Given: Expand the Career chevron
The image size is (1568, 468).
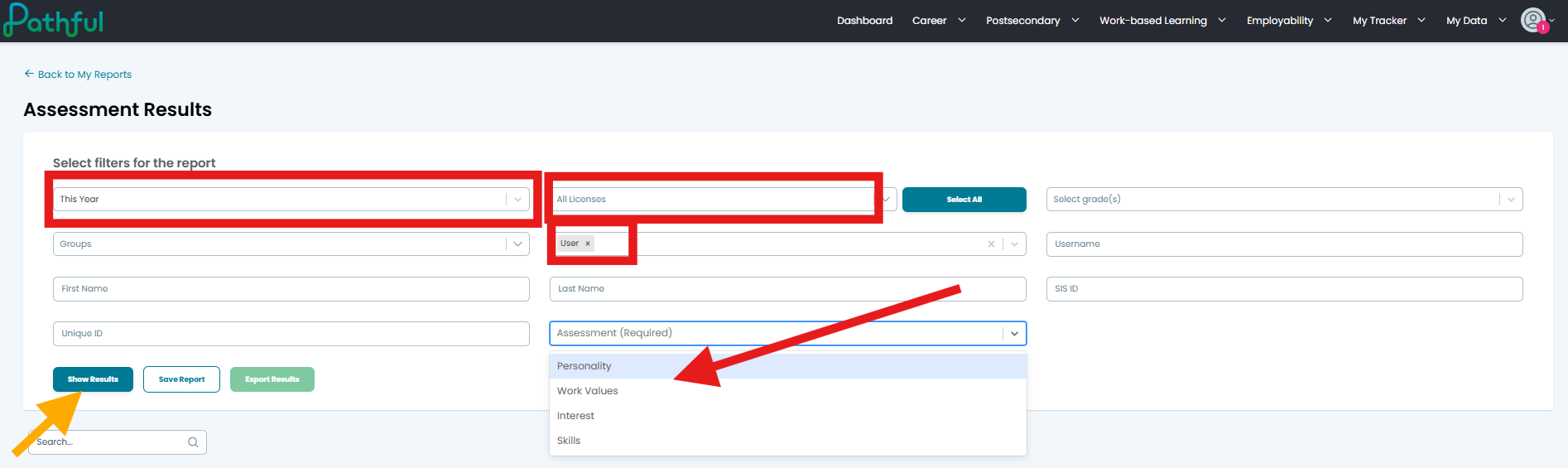Looking at the screenshot, I should (x=962, y=21).
